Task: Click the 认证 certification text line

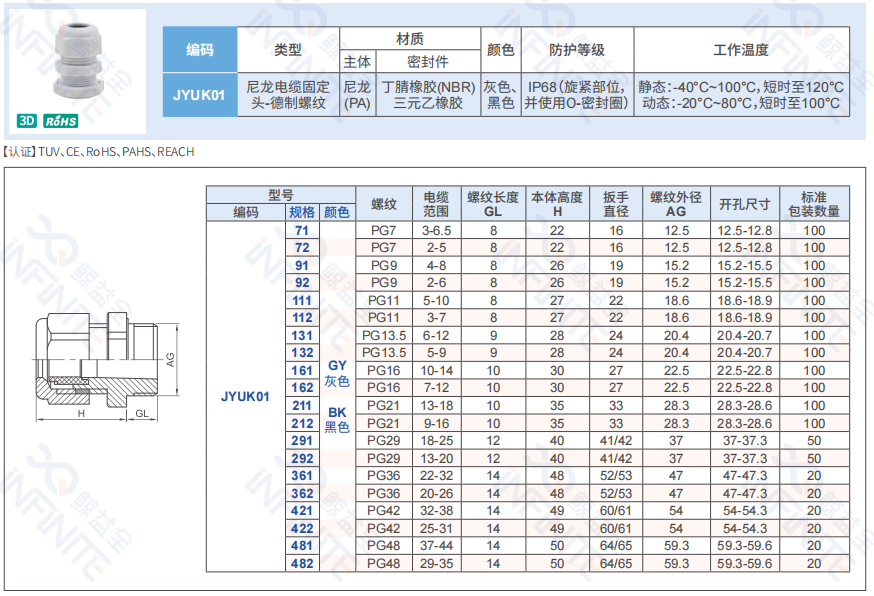Action: [99, 152]
